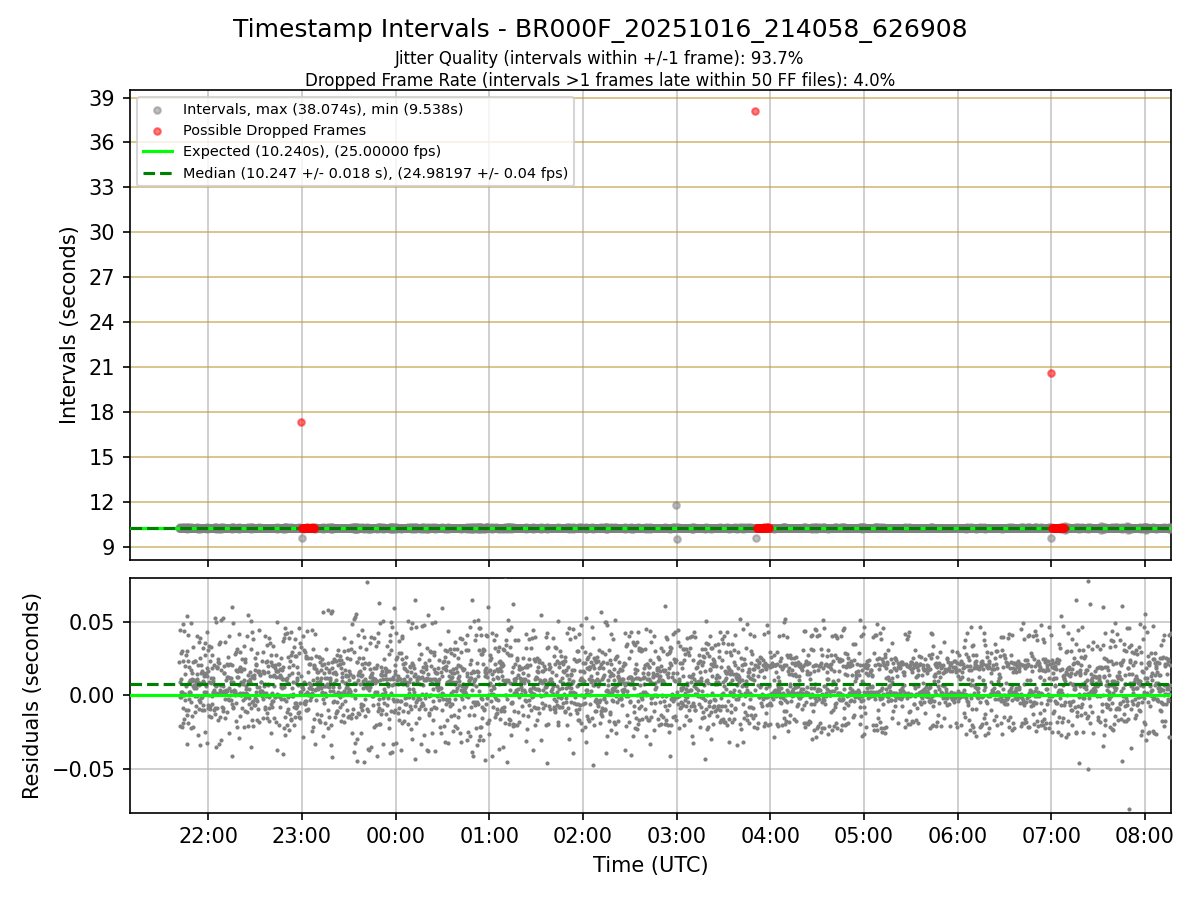Click the '18' tick on intervals axis
This screenshot has width=1200, height=900.
click(101, 413)
